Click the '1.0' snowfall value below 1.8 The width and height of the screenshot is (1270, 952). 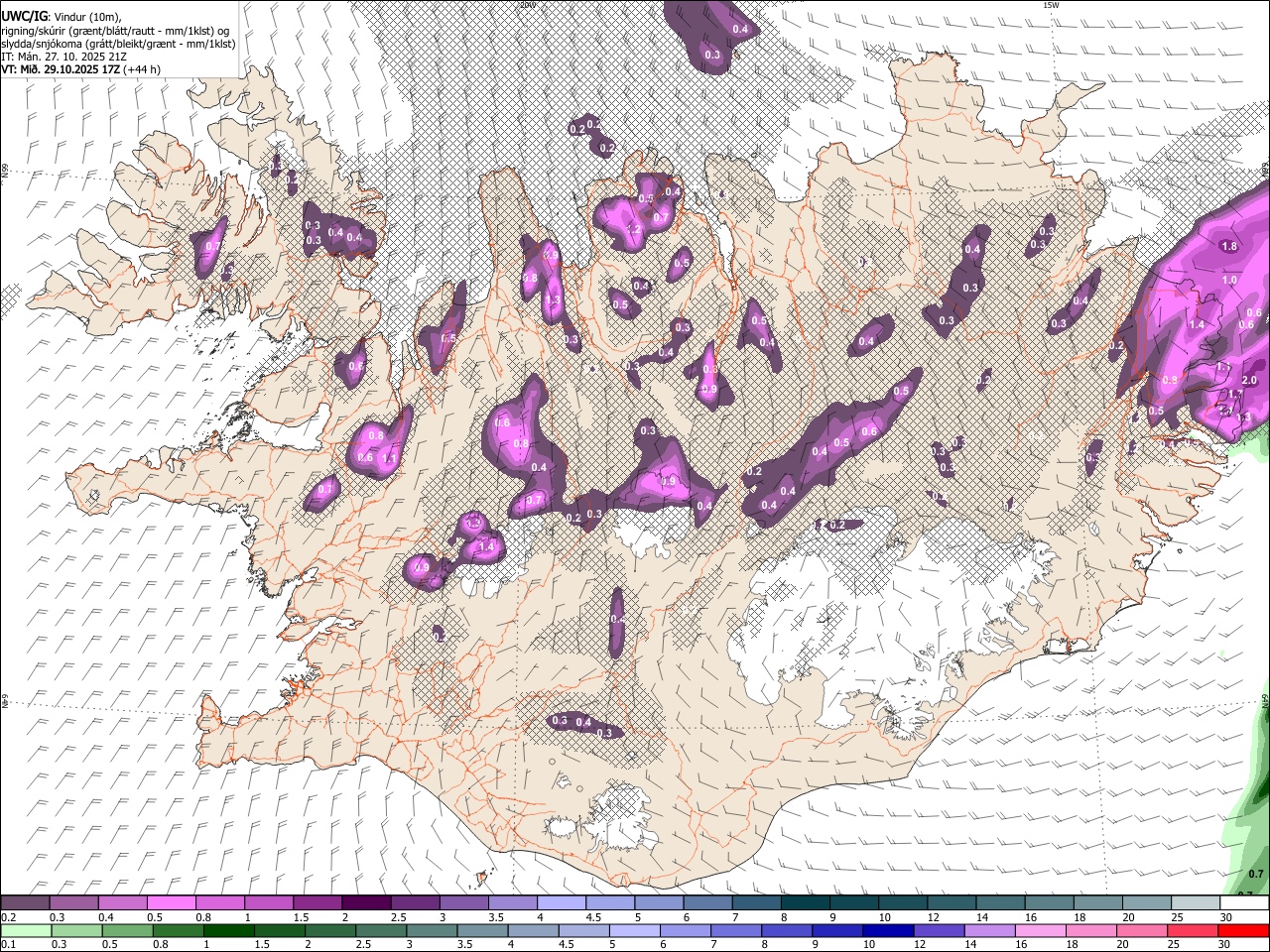pyautogui.click(x=1229, y=280)
